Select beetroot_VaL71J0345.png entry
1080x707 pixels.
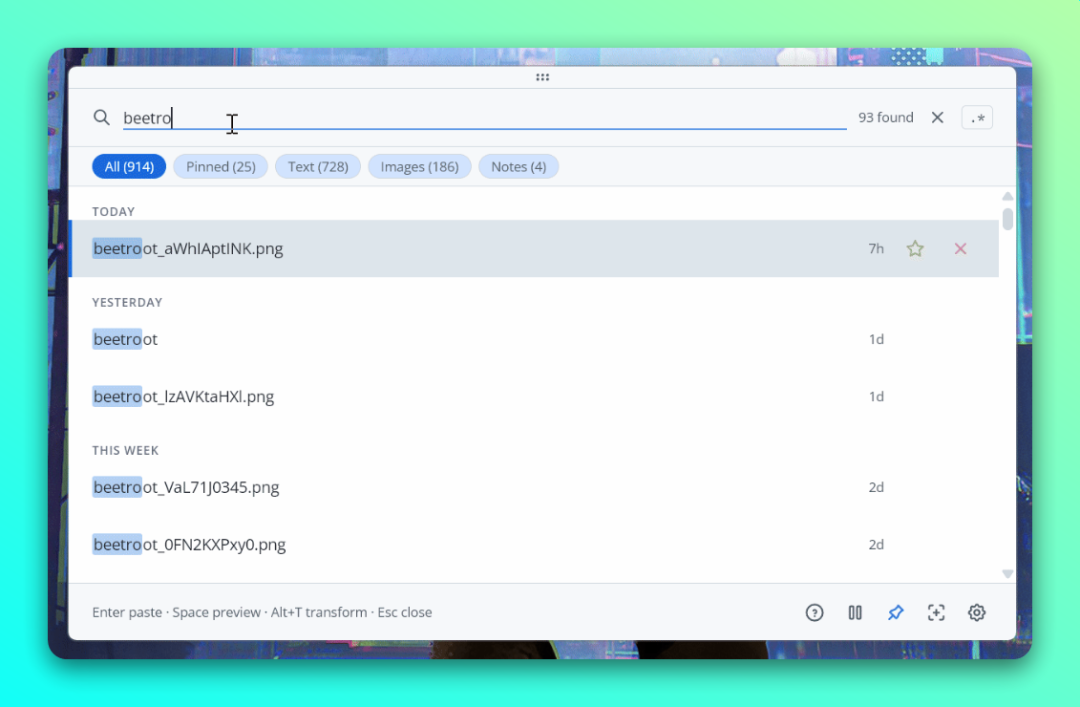pos(534,487)
